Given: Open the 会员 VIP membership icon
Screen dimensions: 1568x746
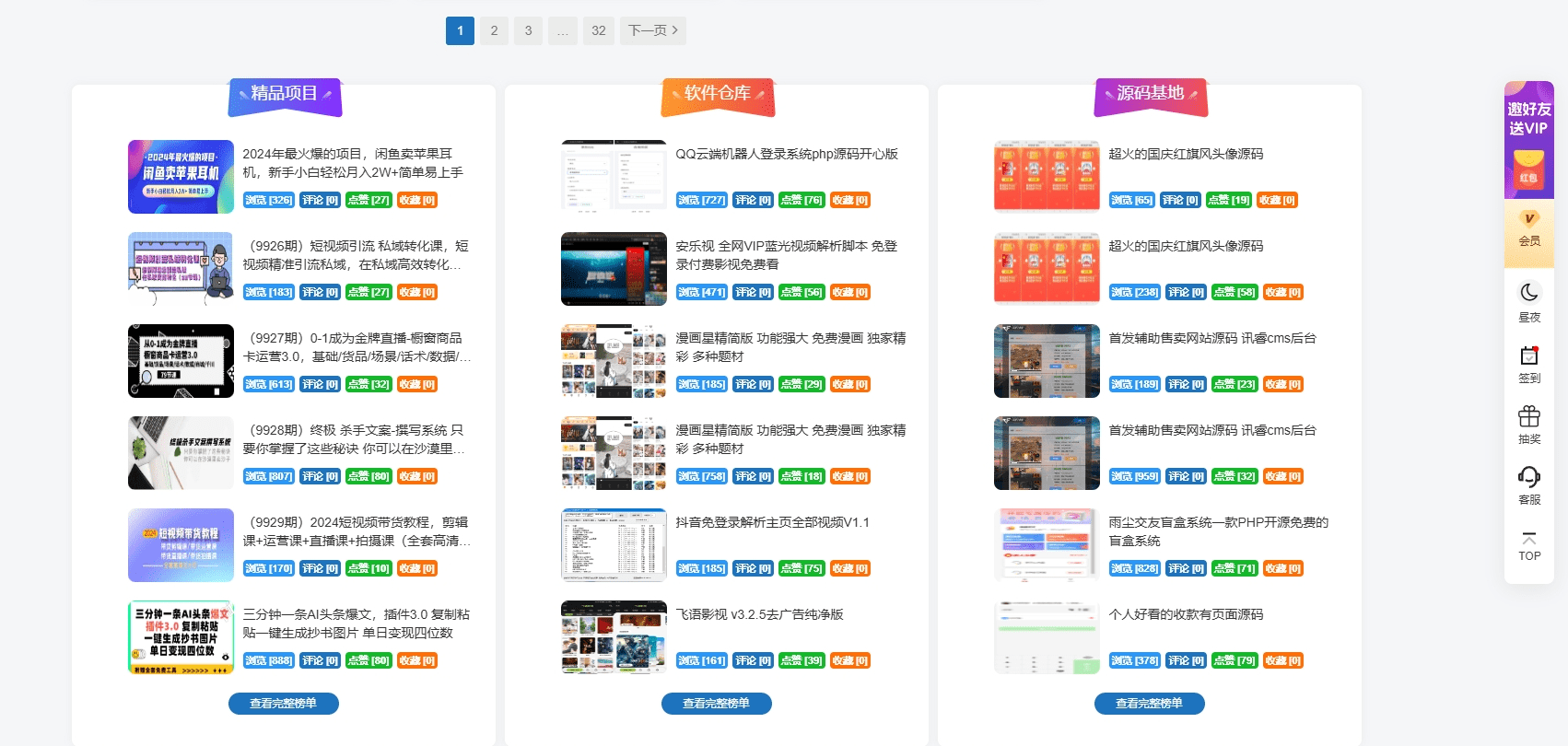Looking at the screenshot, I should coord(1528,219).
